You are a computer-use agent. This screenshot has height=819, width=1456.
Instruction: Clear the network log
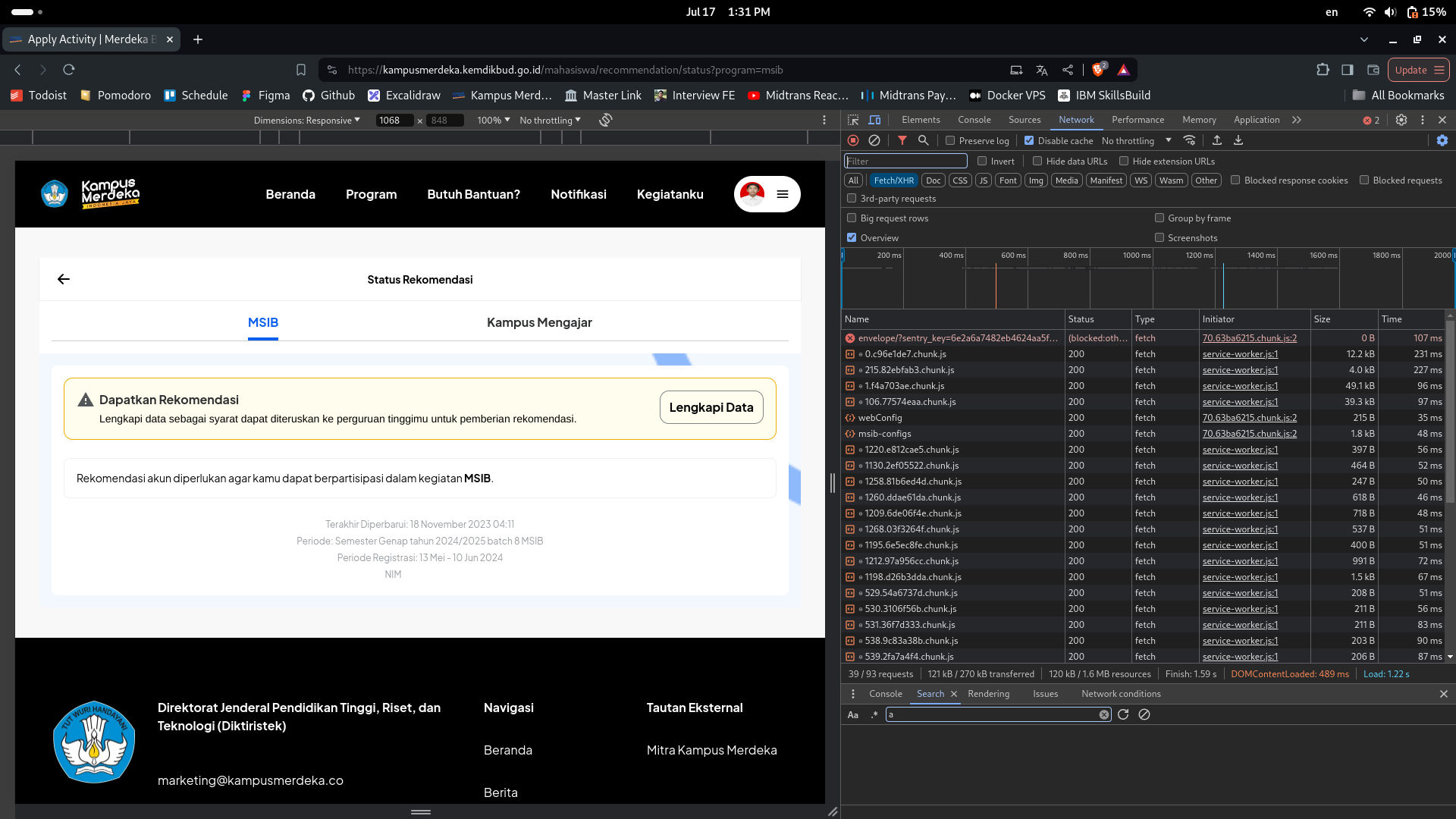pyautogui.click(x=874, y=140)
